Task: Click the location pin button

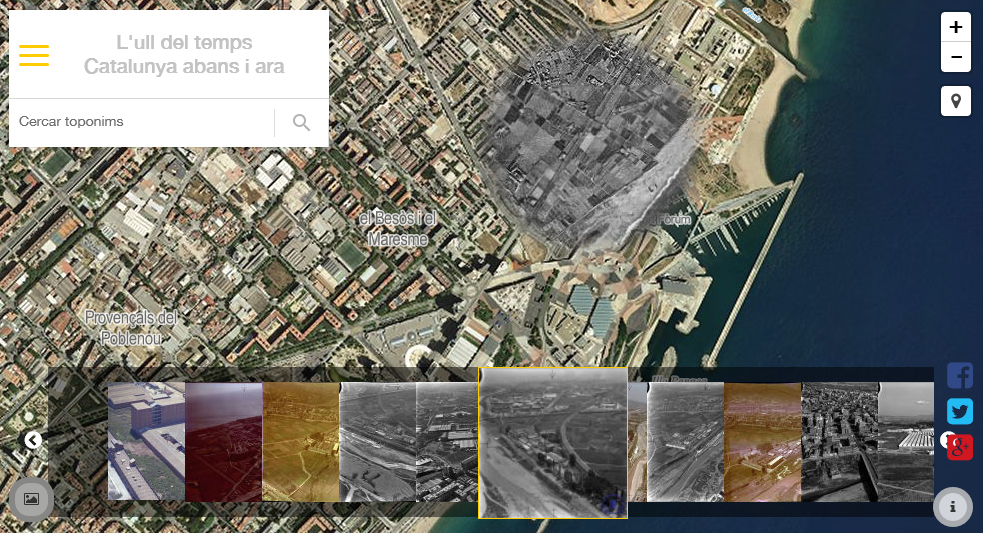Action: (x=956, y=101)
